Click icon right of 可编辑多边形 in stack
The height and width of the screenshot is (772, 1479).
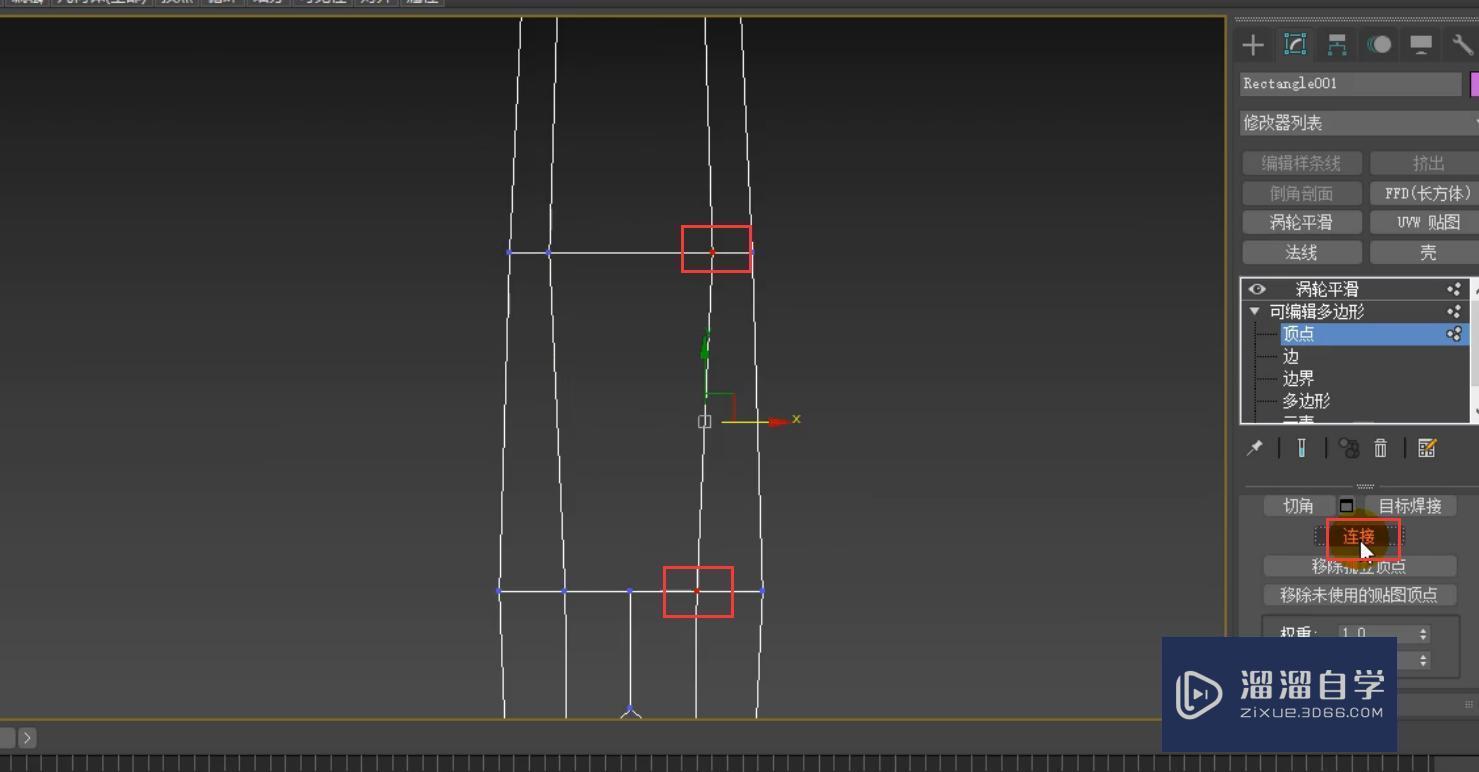point(1453,312)
